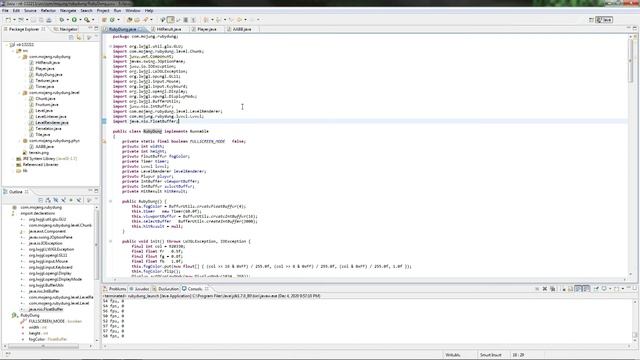The width and height of the screenshot is (640, 360).
Task: Open the Outline view menu arrow
Action: click(x=89, y=200)
